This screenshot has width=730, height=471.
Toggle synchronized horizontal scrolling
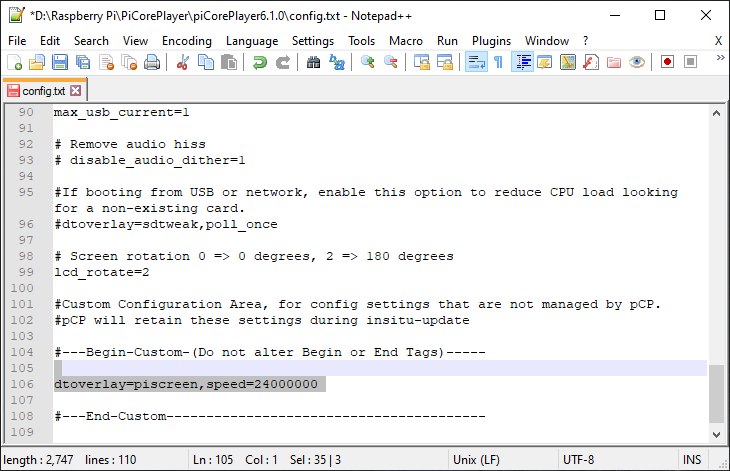[445, 62]
